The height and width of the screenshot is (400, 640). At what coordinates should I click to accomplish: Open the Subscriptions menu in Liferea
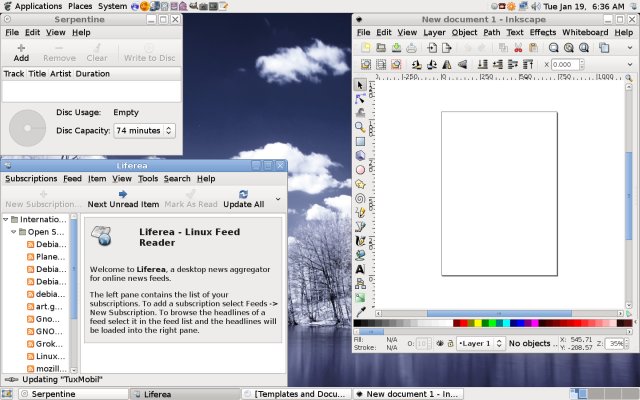[x=31, y=178]
